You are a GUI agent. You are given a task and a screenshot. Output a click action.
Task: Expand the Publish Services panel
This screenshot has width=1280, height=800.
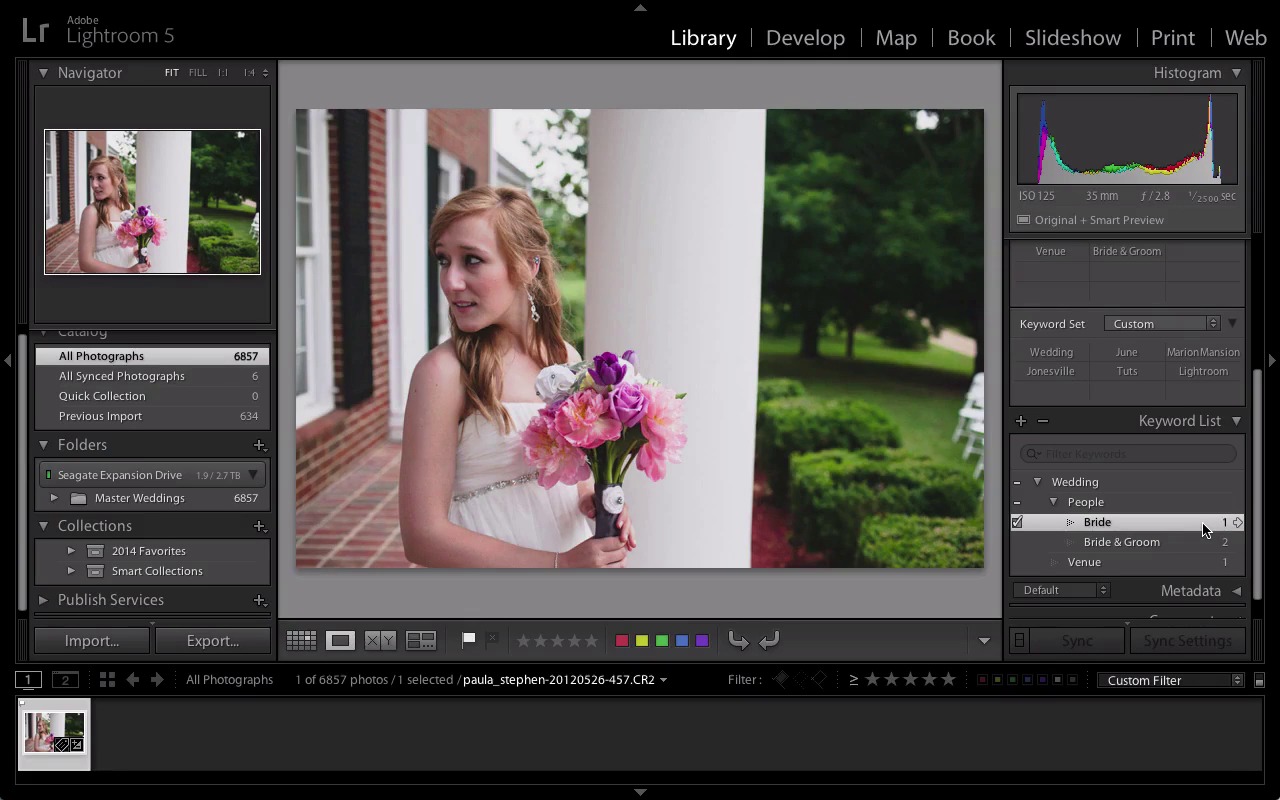43,600
